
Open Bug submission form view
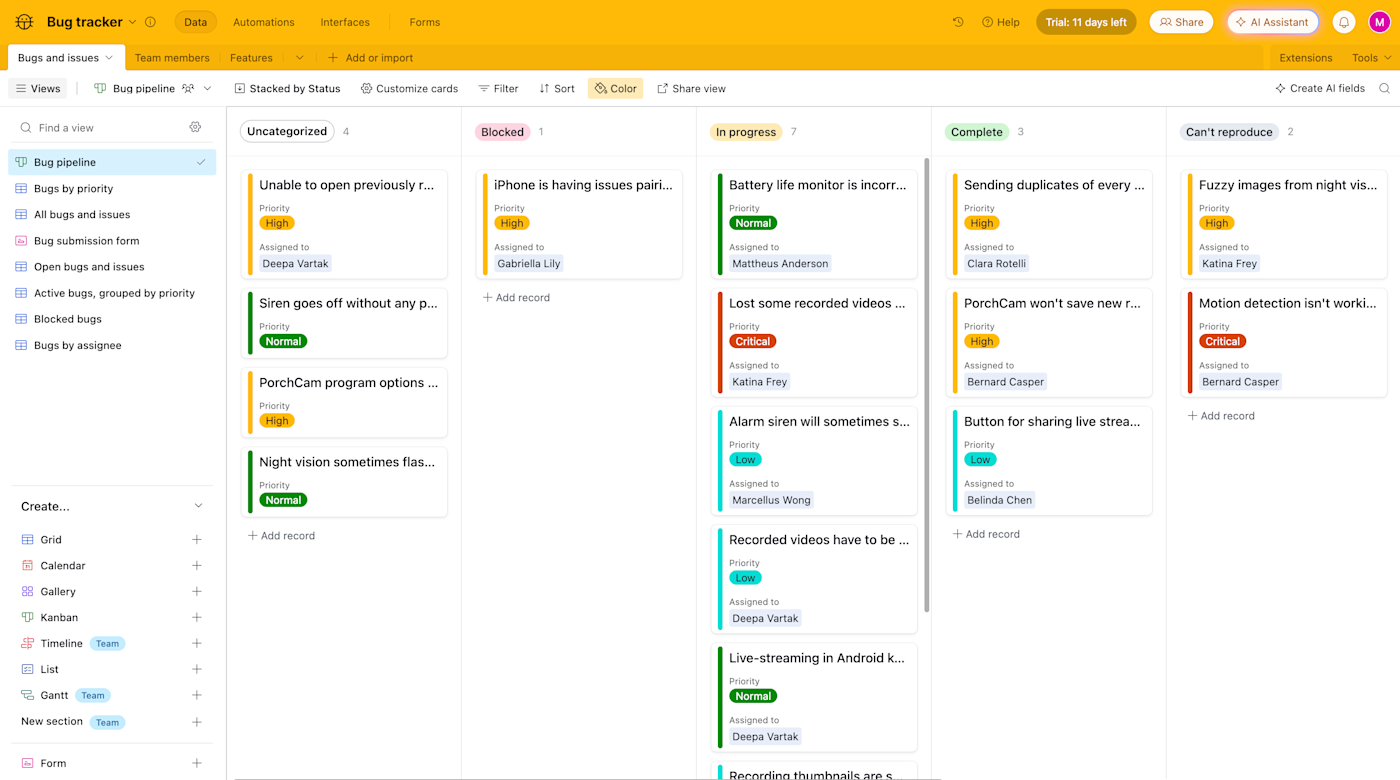(112, 240)
